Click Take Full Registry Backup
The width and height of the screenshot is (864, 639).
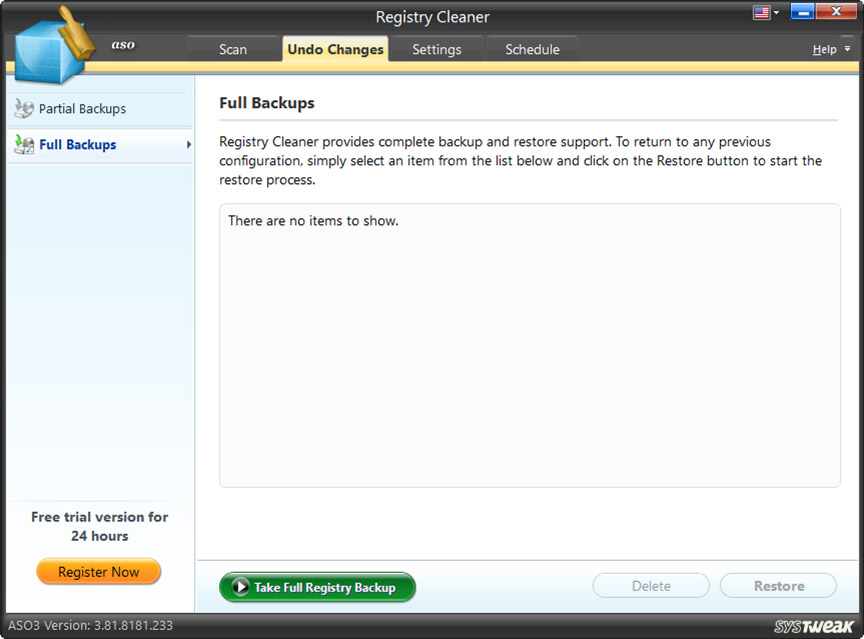[317, 587]
